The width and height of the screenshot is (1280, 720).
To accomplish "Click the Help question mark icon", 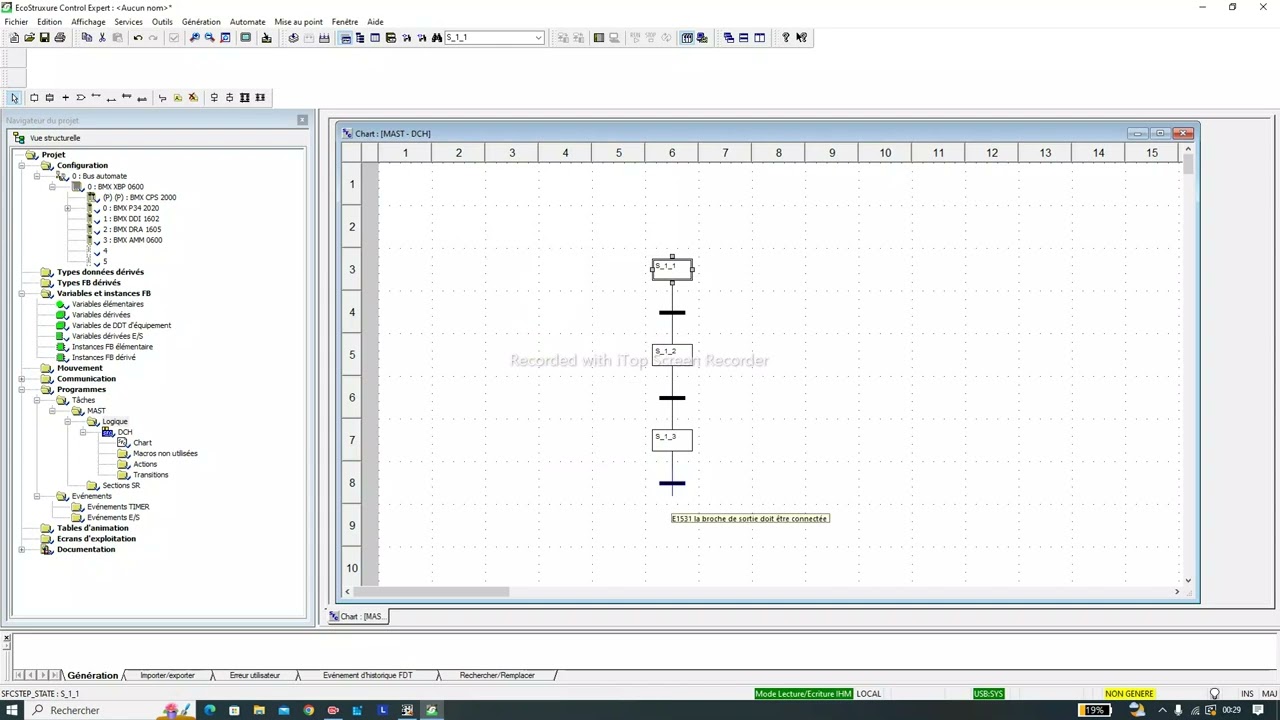I will 786,38.
